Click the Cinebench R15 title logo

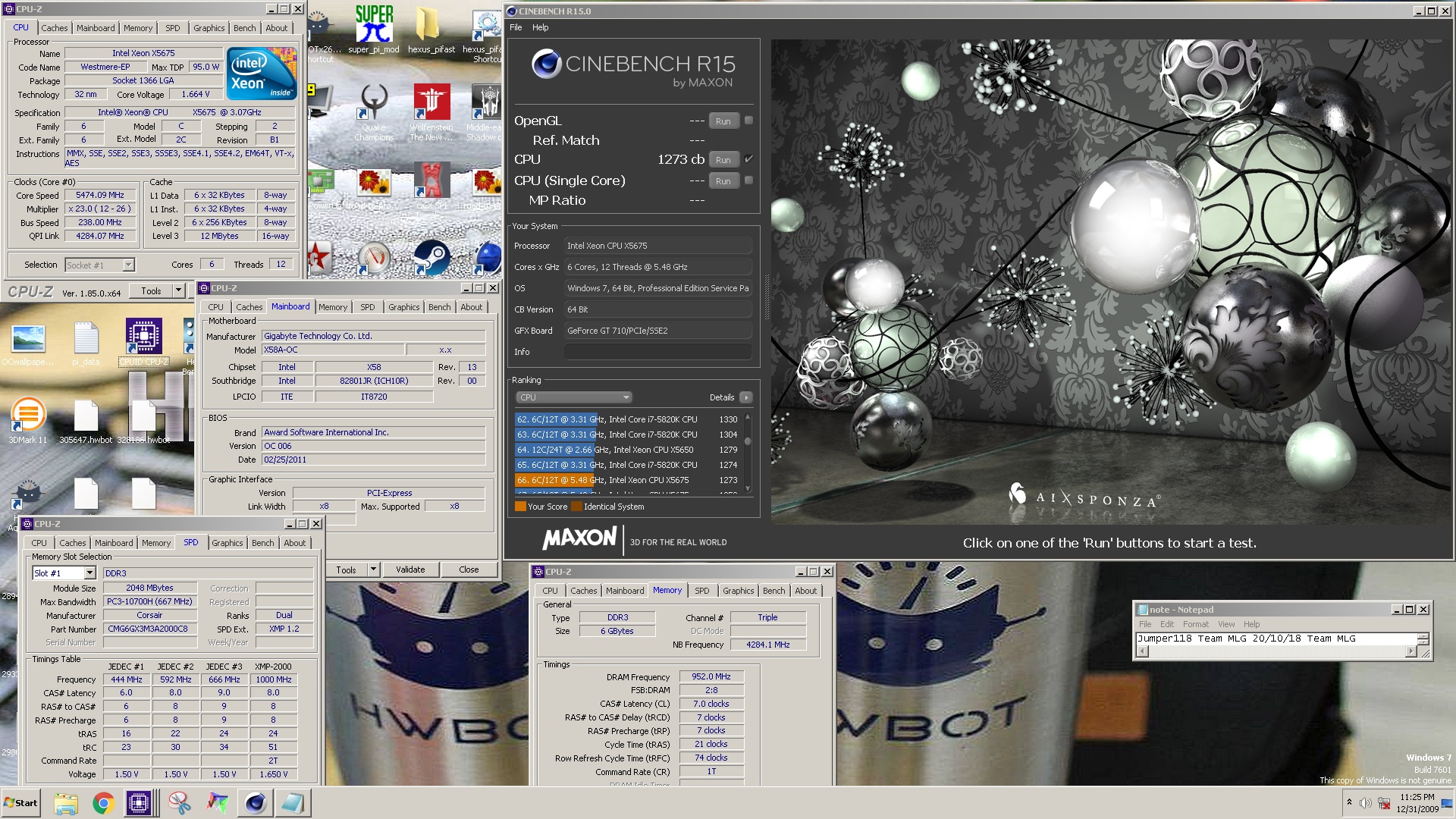click(x=633, y=68)
